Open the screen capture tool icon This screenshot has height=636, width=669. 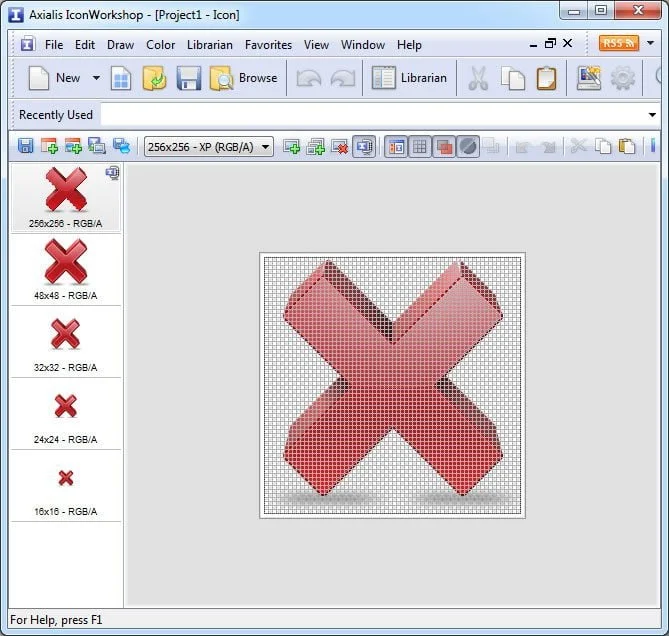click(x=589, y=78)
